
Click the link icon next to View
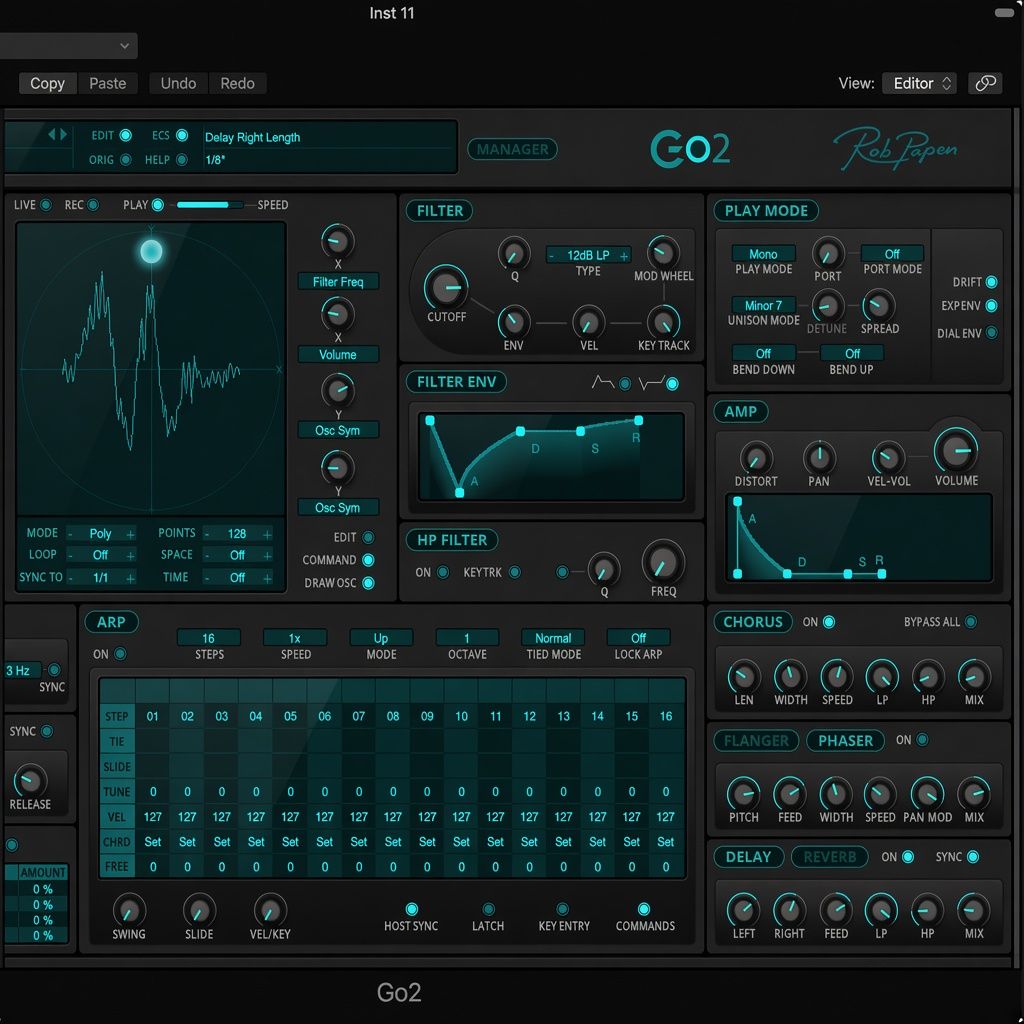point(984,83)
